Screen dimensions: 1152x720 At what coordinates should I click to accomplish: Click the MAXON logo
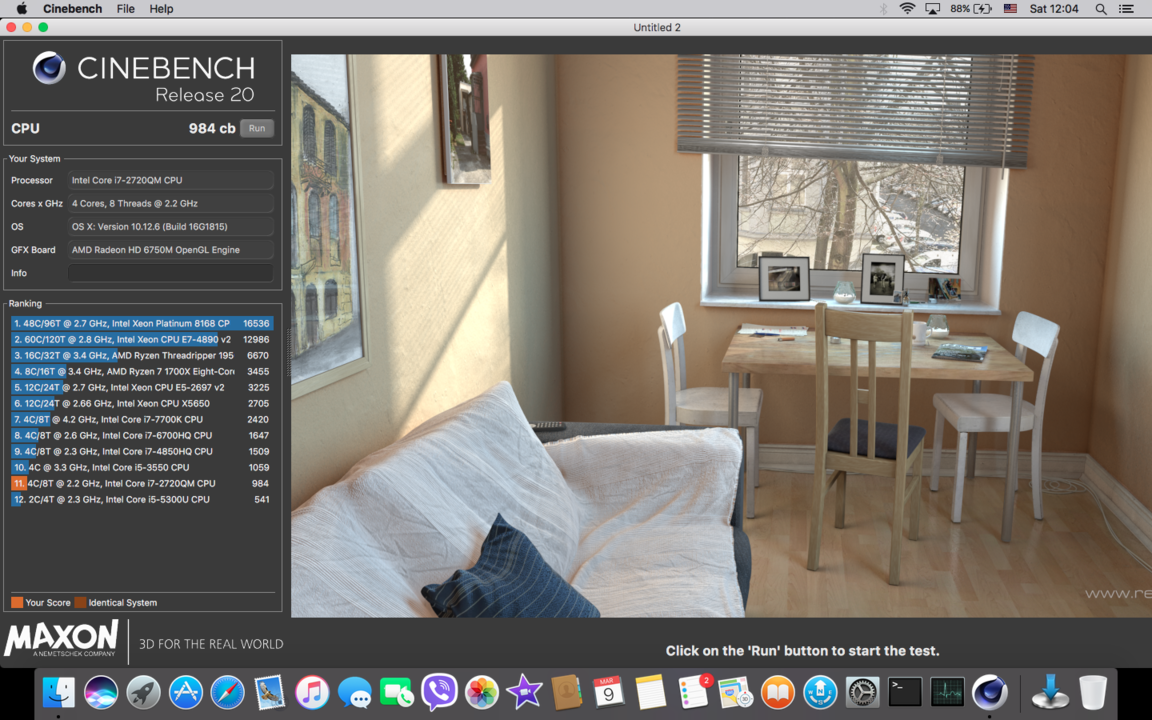tap(61, 638)
